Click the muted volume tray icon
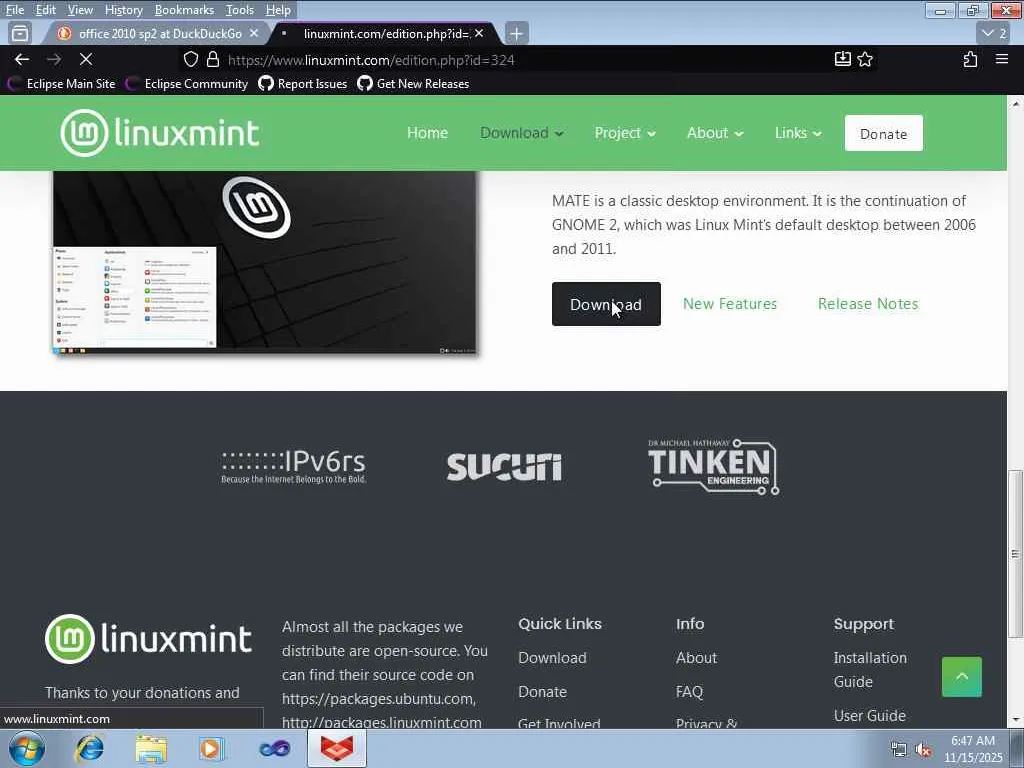1024x768 pixels. pos(923,750)
